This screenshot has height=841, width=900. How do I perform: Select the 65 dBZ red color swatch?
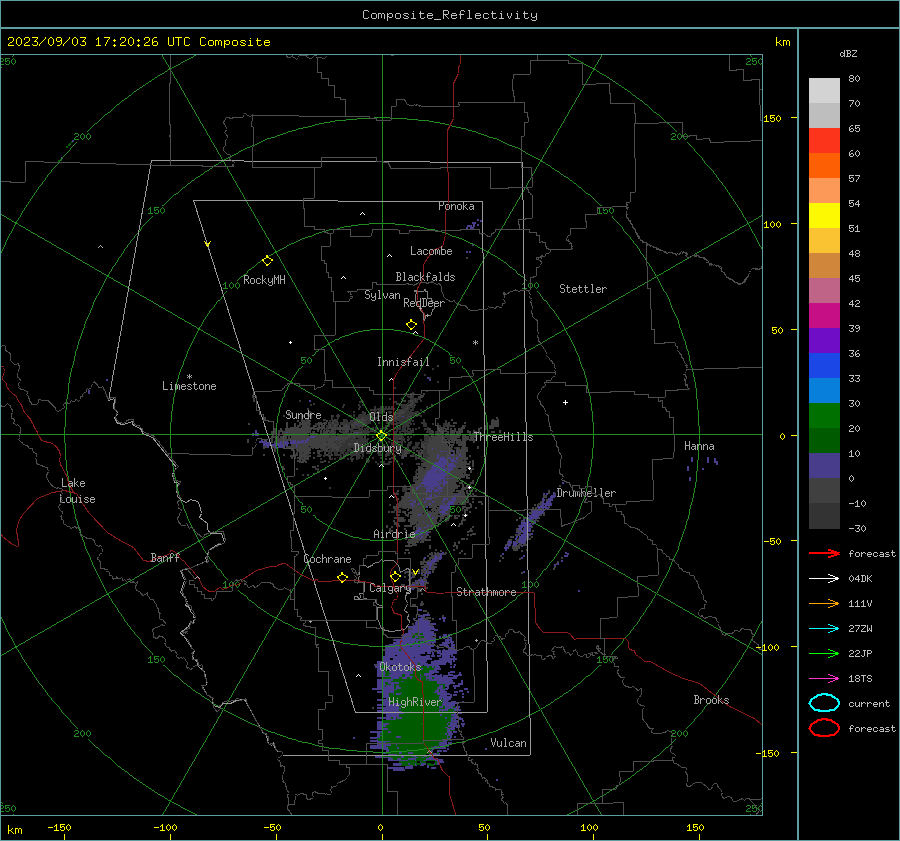tap(824, 140)
